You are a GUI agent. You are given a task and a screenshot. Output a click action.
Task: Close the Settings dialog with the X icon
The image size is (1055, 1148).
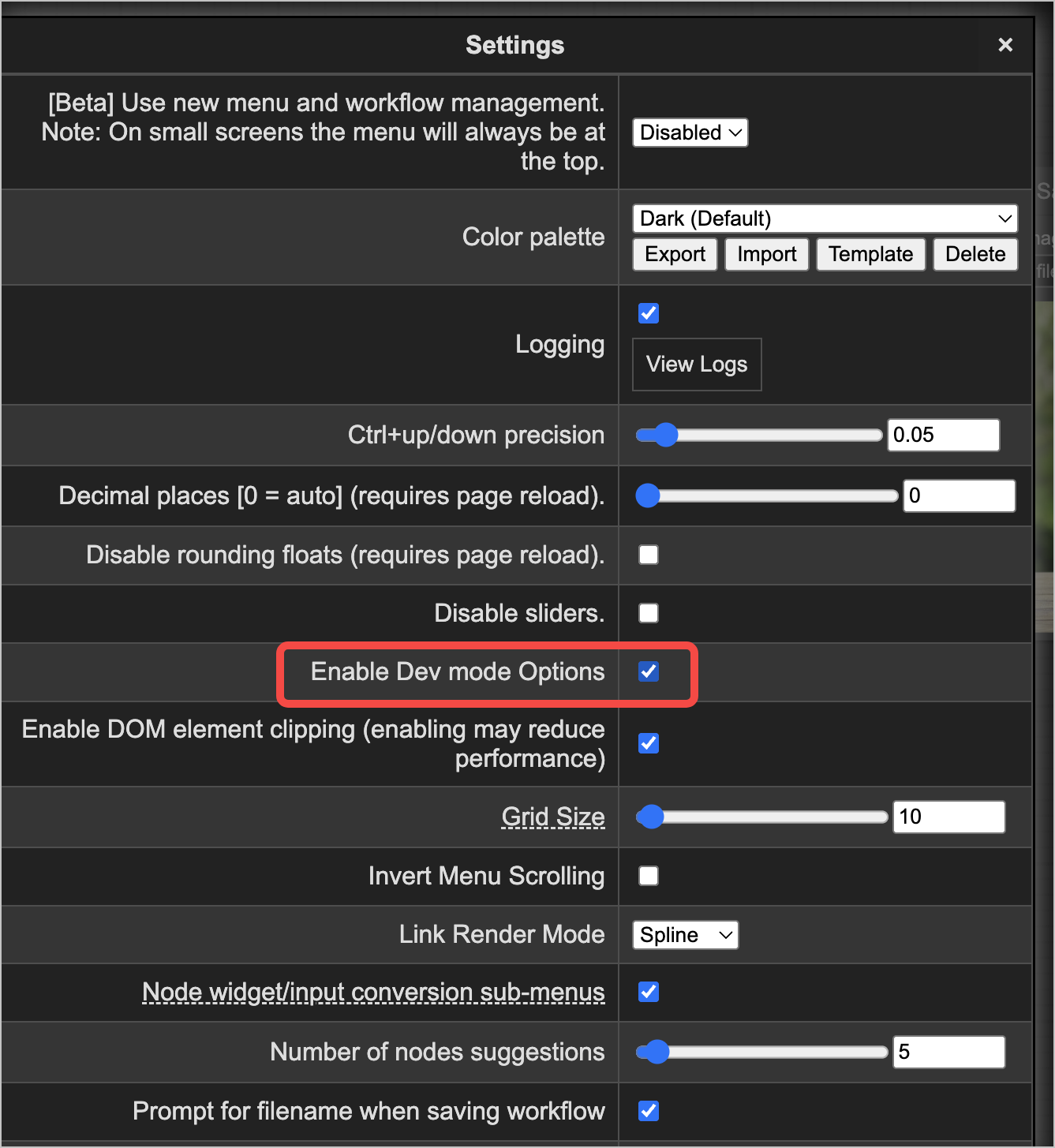pyautogui.click(x=1005, y=45)
